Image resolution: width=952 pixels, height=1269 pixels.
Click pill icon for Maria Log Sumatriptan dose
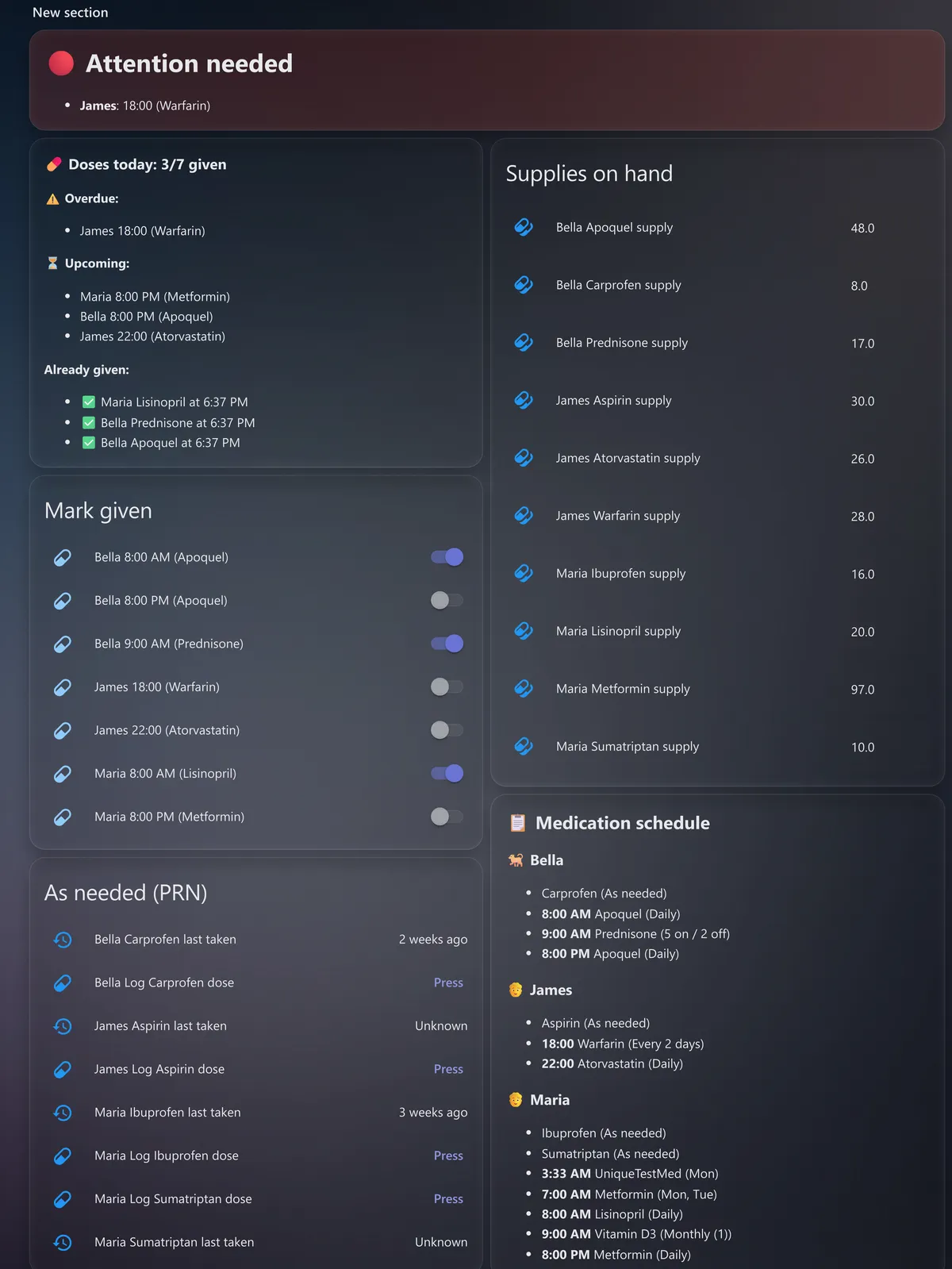pos(63,1199)
